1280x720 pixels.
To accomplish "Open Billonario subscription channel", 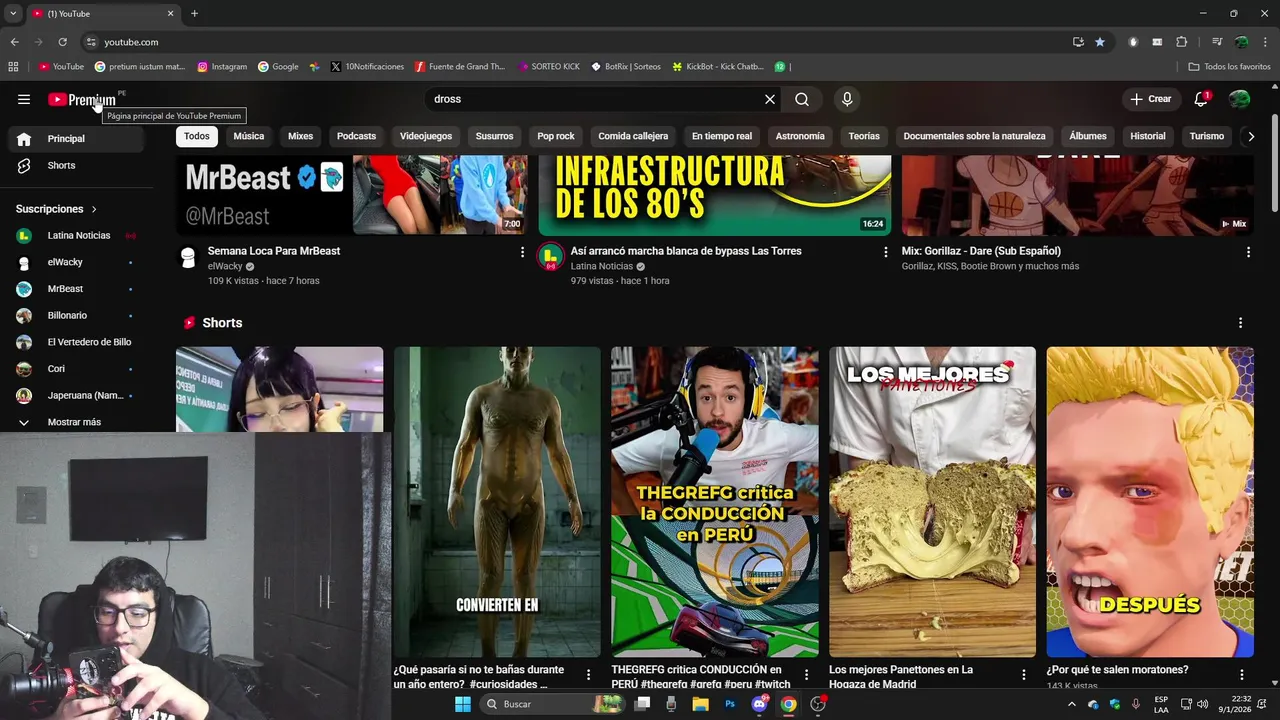I will point(76,315).
